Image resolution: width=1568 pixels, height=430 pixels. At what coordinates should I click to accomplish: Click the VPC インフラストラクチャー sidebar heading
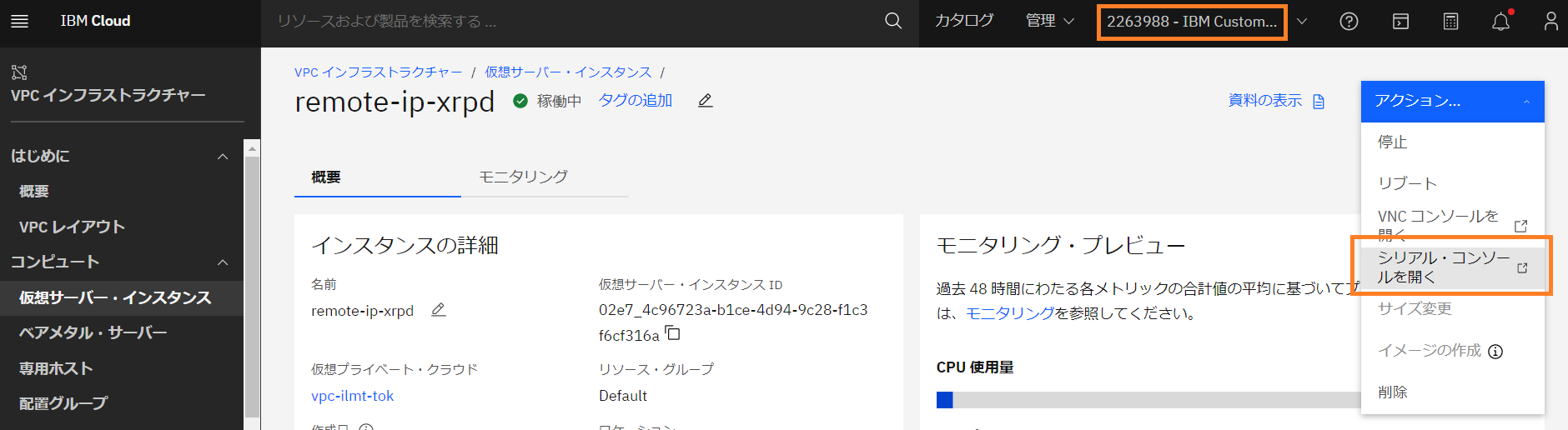[x=108, y=95]
